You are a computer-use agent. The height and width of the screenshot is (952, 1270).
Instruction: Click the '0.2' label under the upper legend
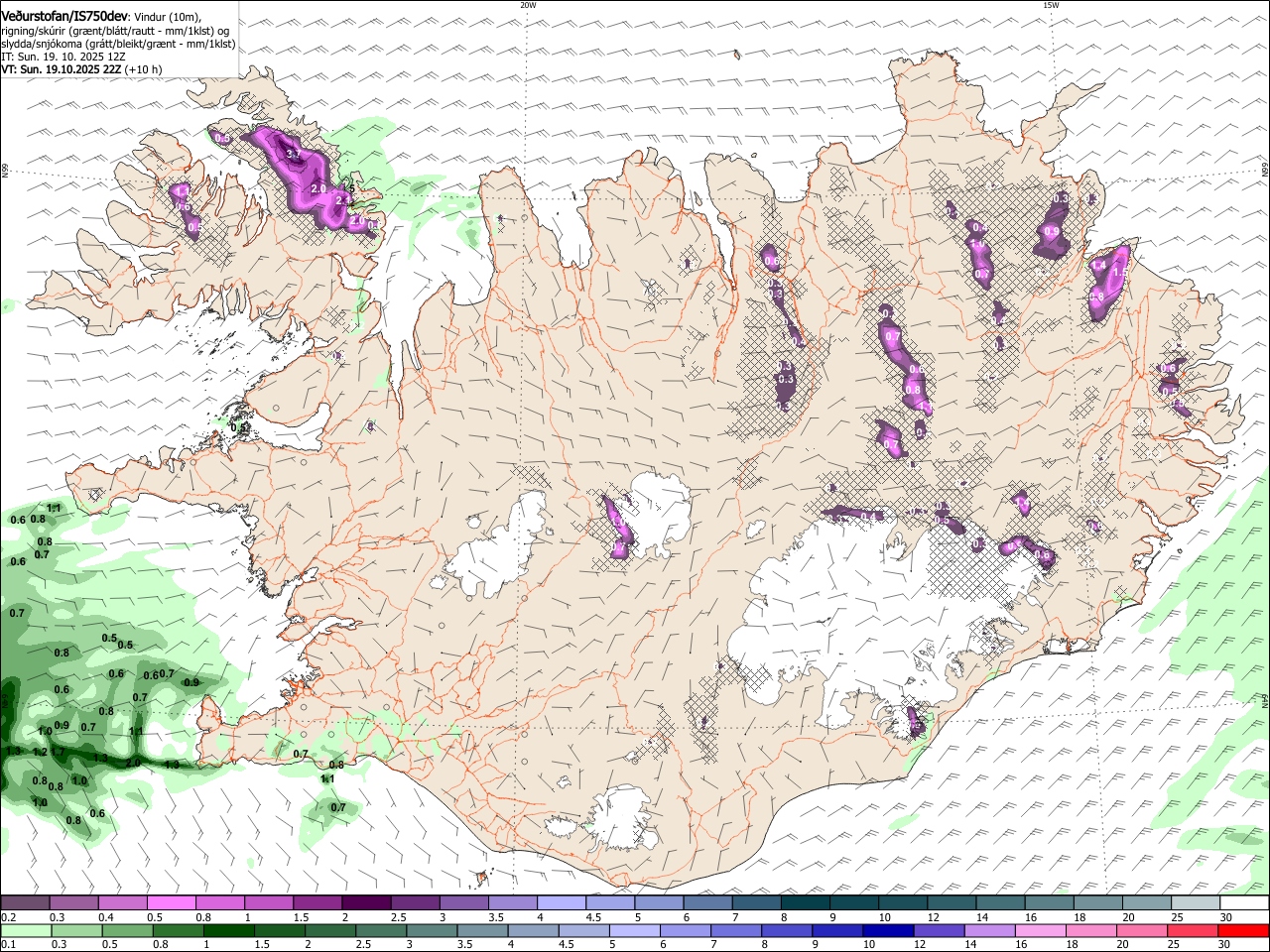[x=7, y=917]
